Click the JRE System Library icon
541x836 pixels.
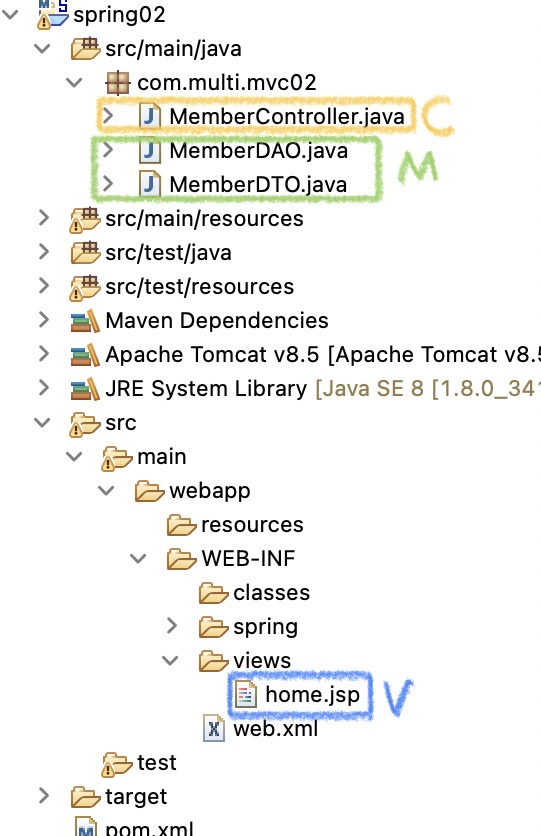pos(85,389)
